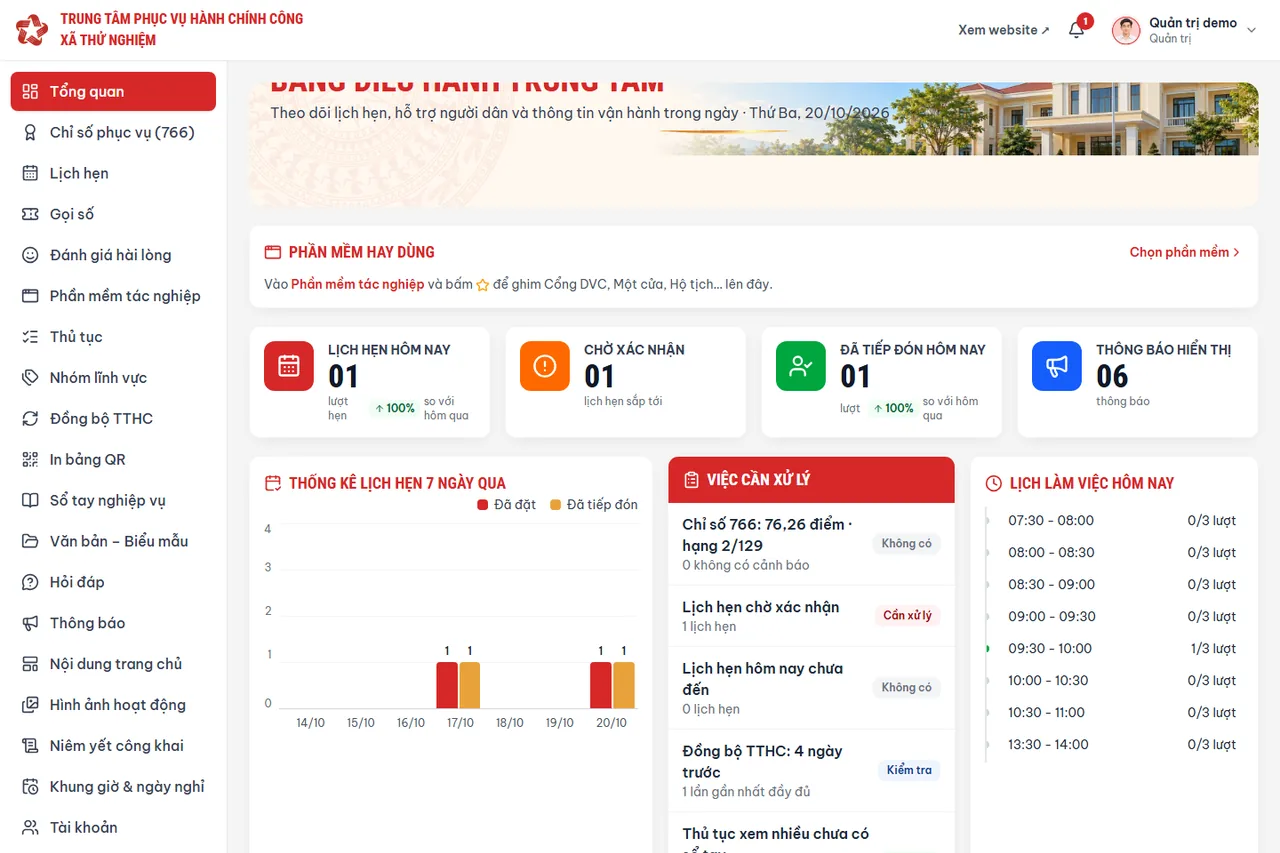Click the In bảng QR code icon

pos(30,460)
